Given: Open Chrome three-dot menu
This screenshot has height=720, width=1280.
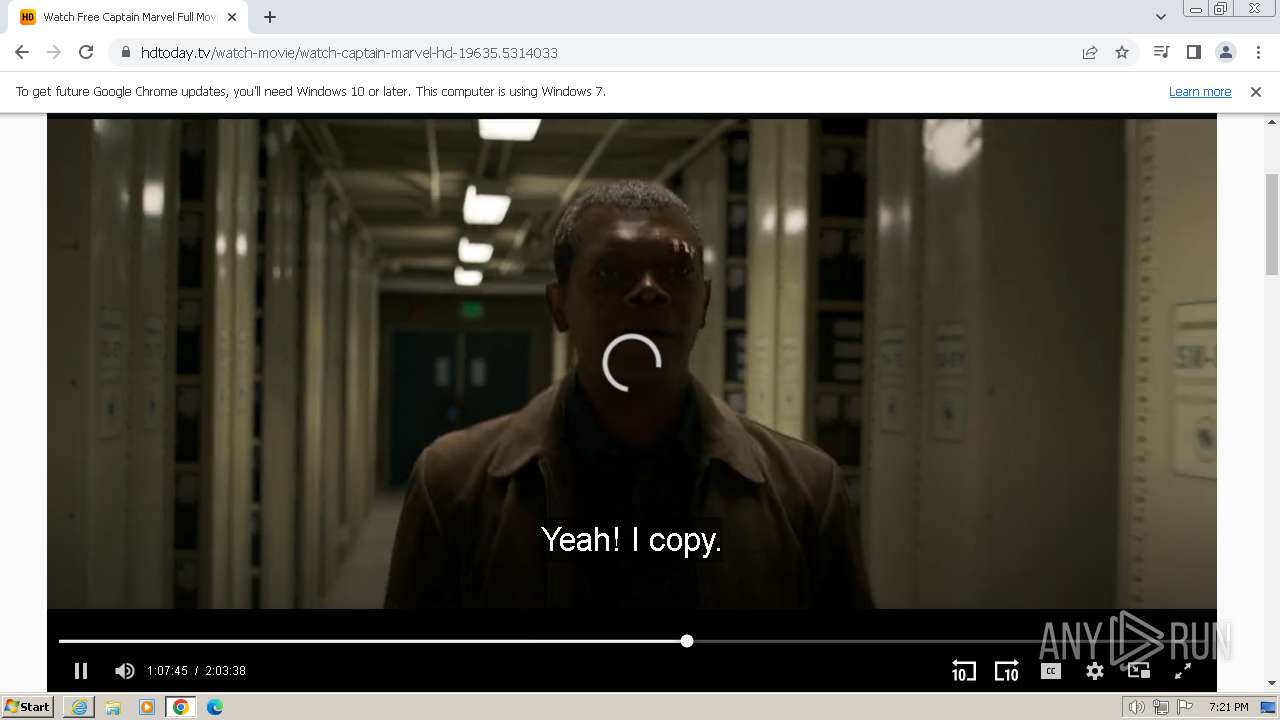Looking at the screenshot, I should tap(1258, 52).
